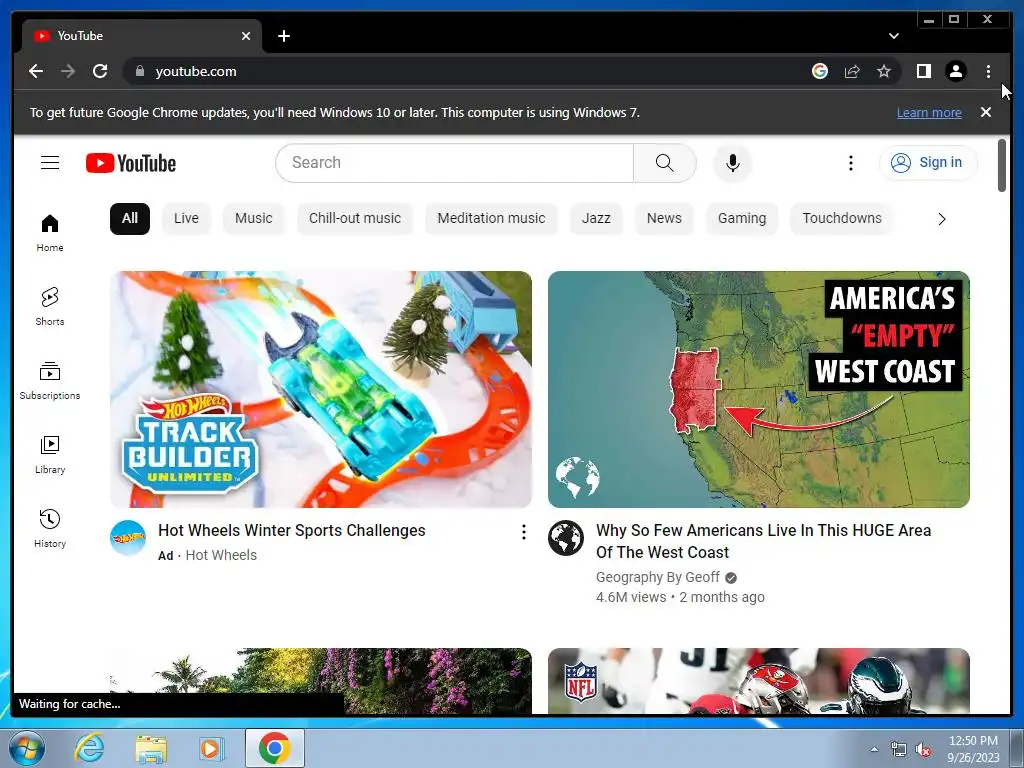The width and height of the screenshot is (1024, 768).
Task: Open Library in the sidebar
Action: point(50,455)
